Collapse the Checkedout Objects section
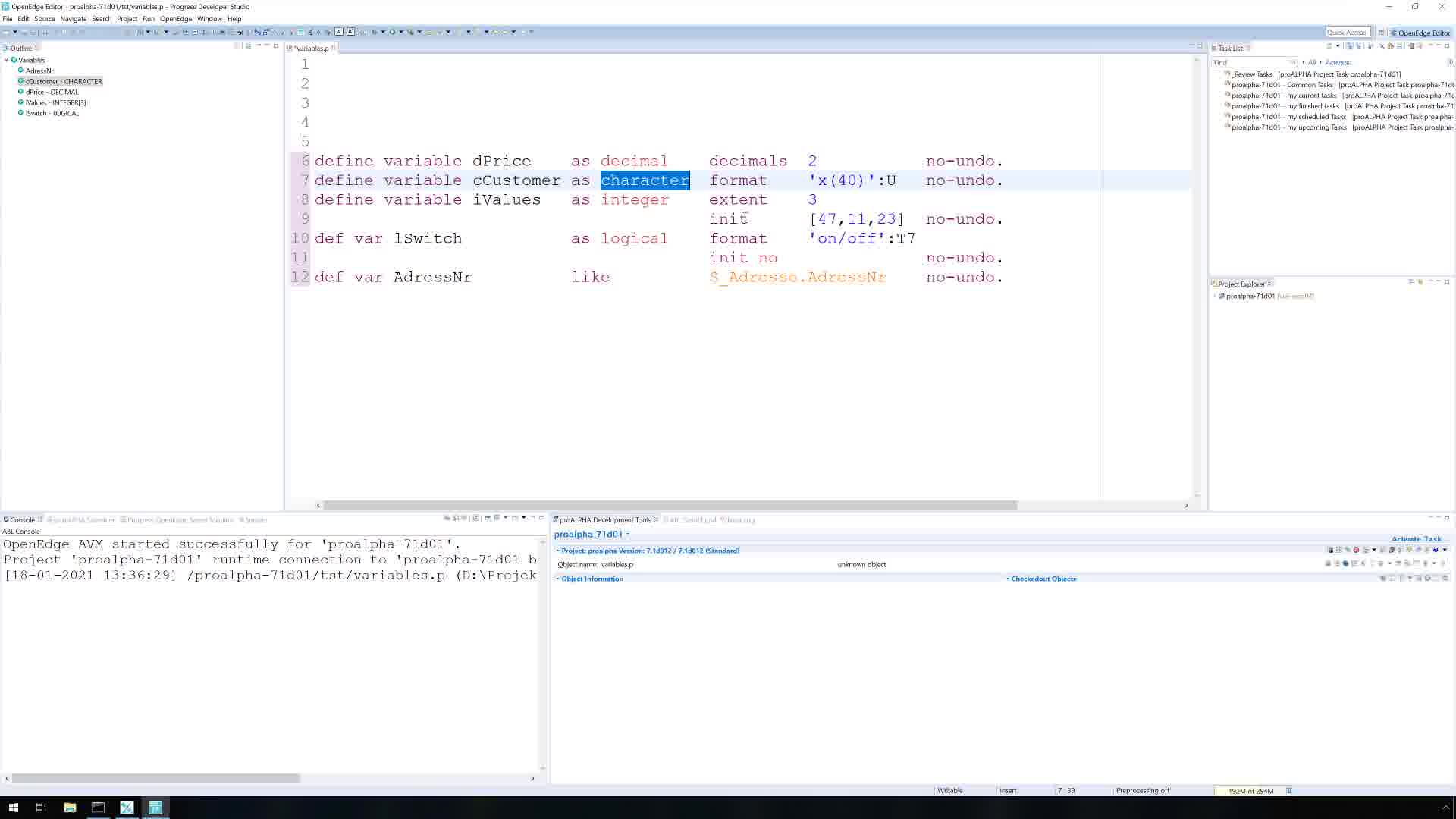Screen dimensions: 1456x819 tap(1008, 579)
